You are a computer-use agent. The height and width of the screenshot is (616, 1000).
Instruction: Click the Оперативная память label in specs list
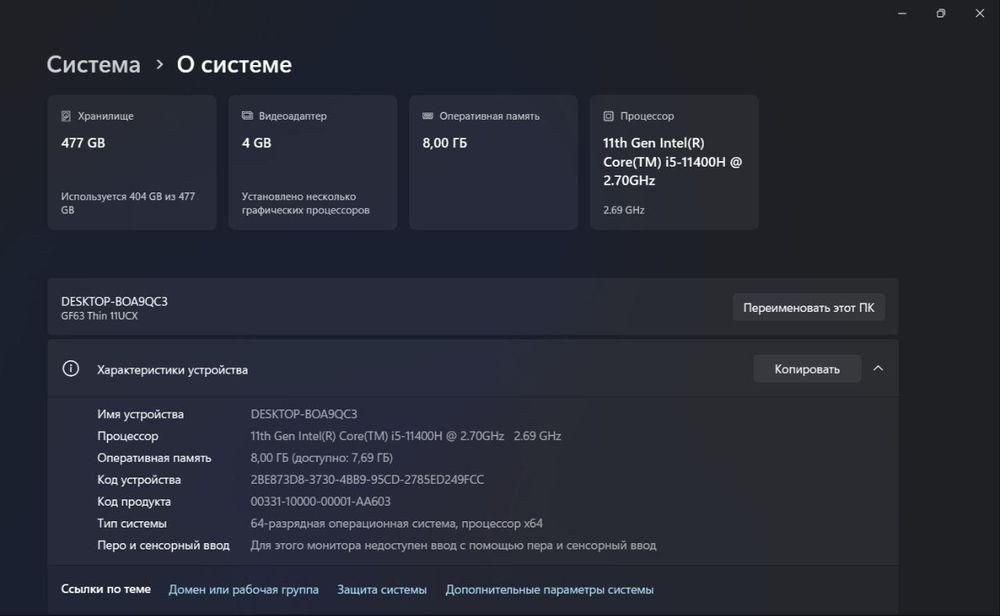click(x=154, y=458)
